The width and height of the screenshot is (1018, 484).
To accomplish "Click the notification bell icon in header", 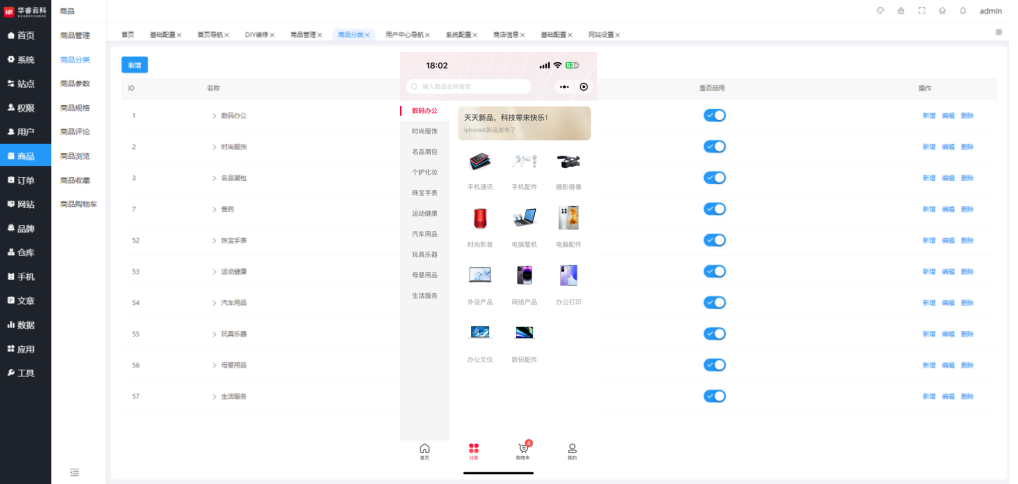I will (x=963, y=11).
